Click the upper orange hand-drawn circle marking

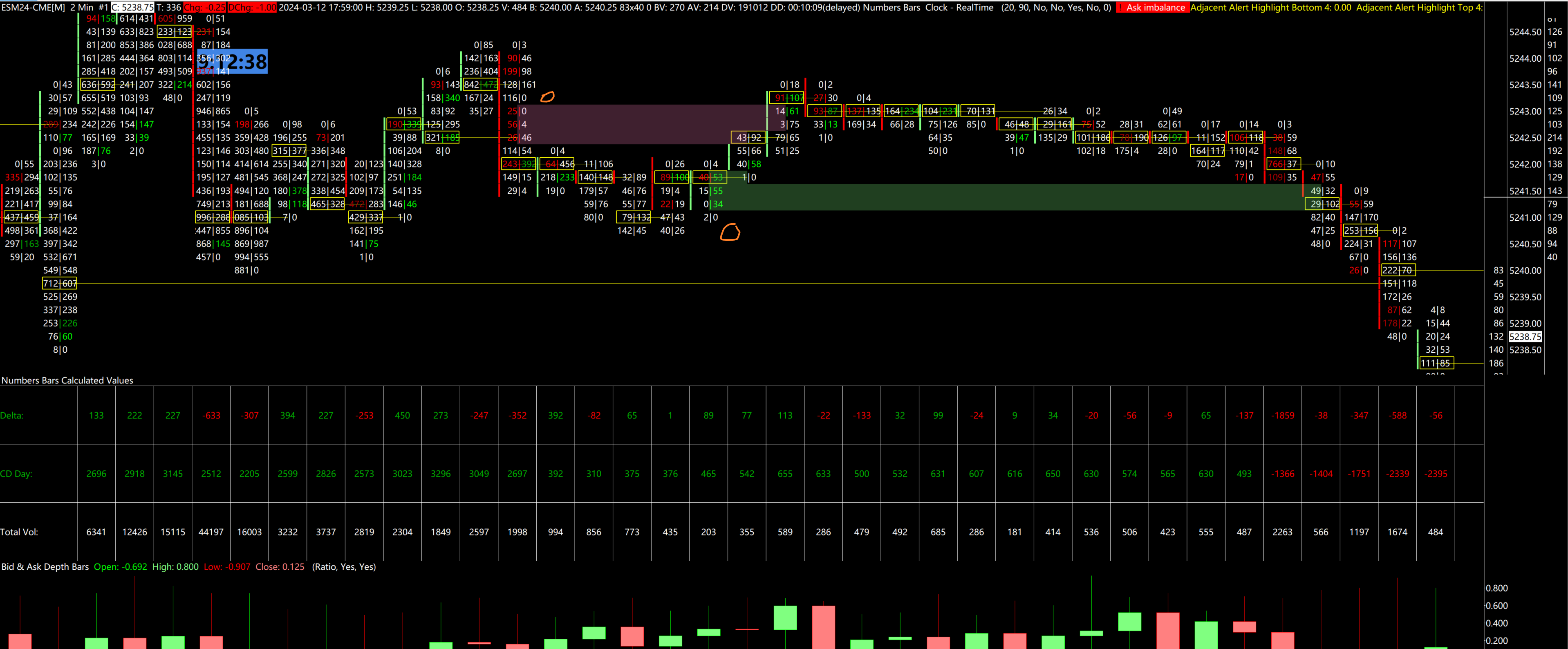tap(547, 97)
